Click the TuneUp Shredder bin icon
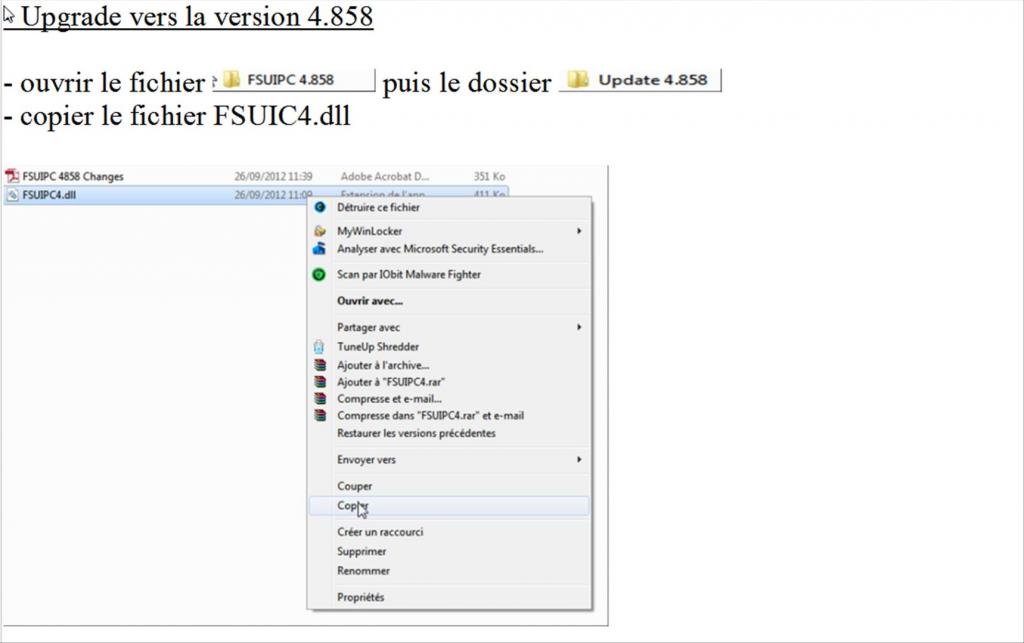 [319, 347]
